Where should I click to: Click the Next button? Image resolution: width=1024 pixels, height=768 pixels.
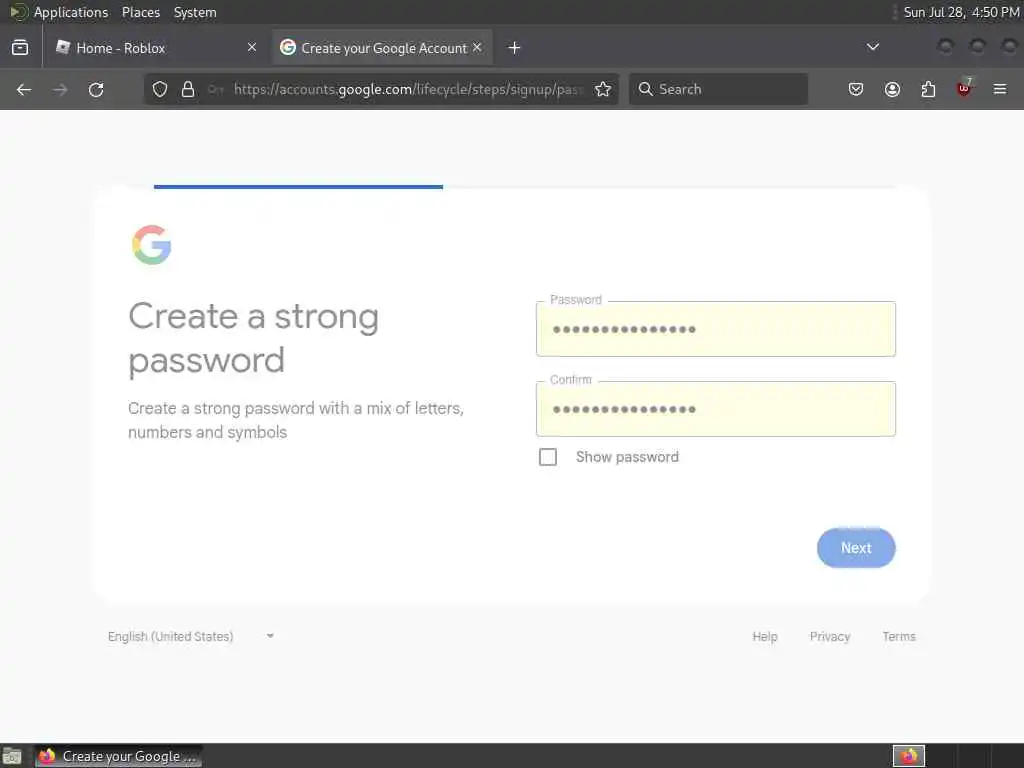856,548
